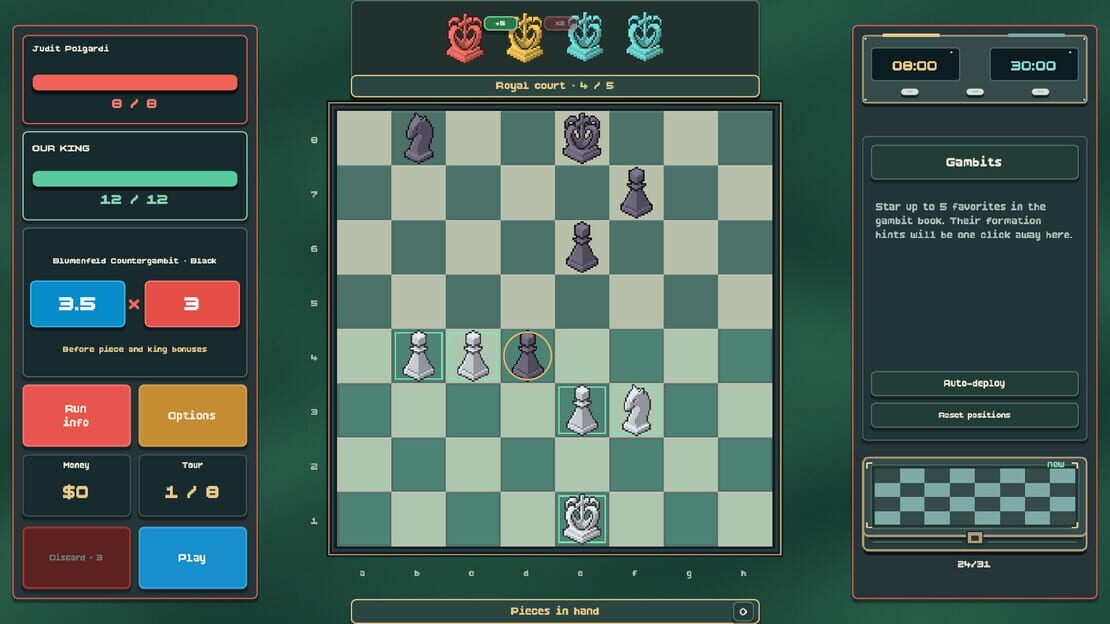Viewport: 1110px width, 624px height.
Task: Click the middle knob on the chess clock
Action: click(975, 92)
